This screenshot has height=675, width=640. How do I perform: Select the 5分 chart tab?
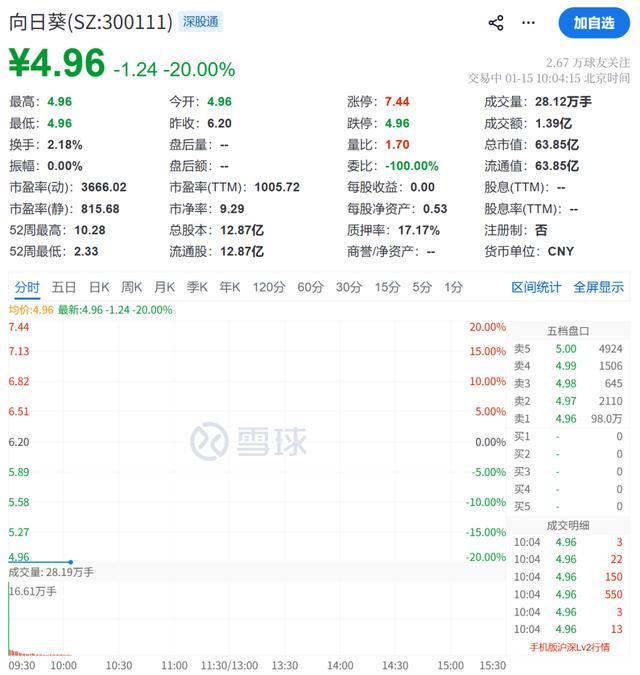click(x=422, y=287)
